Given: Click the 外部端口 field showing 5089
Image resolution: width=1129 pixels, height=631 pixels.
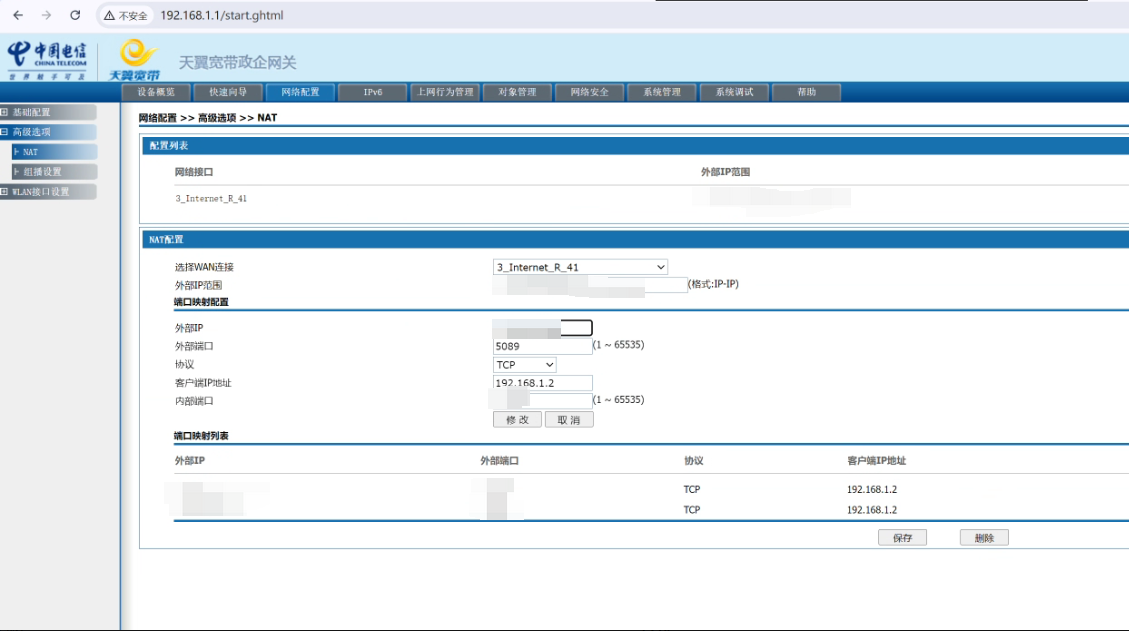Looking at the screenshot, I should click(x=543, y=346).
